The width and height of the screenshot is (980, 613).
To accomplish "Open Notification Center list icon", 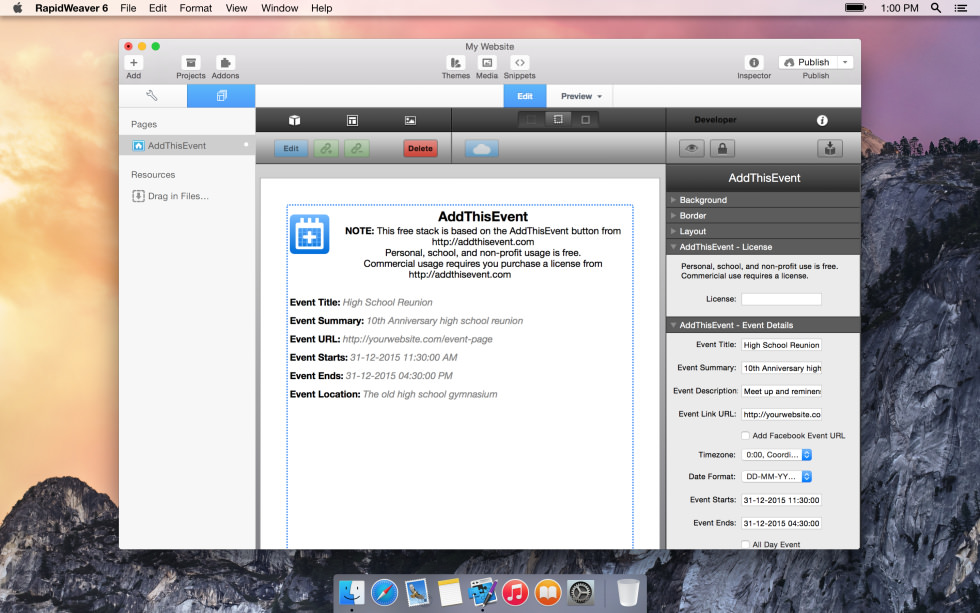I will coord(961,8).
